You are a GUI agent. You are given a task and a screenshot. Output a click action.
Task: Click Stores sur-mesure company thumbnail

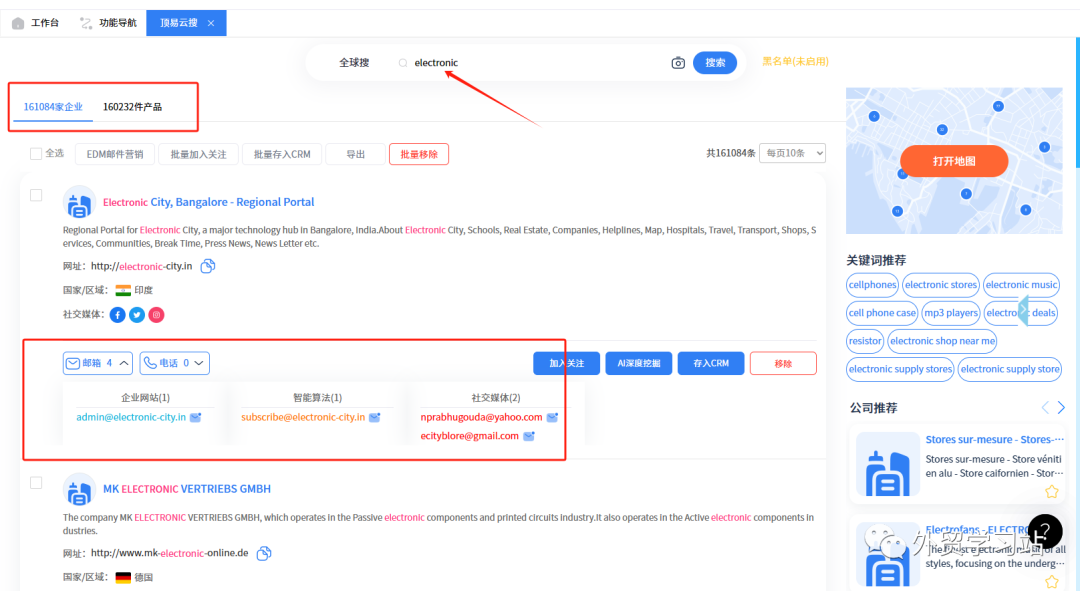(887, 464)
